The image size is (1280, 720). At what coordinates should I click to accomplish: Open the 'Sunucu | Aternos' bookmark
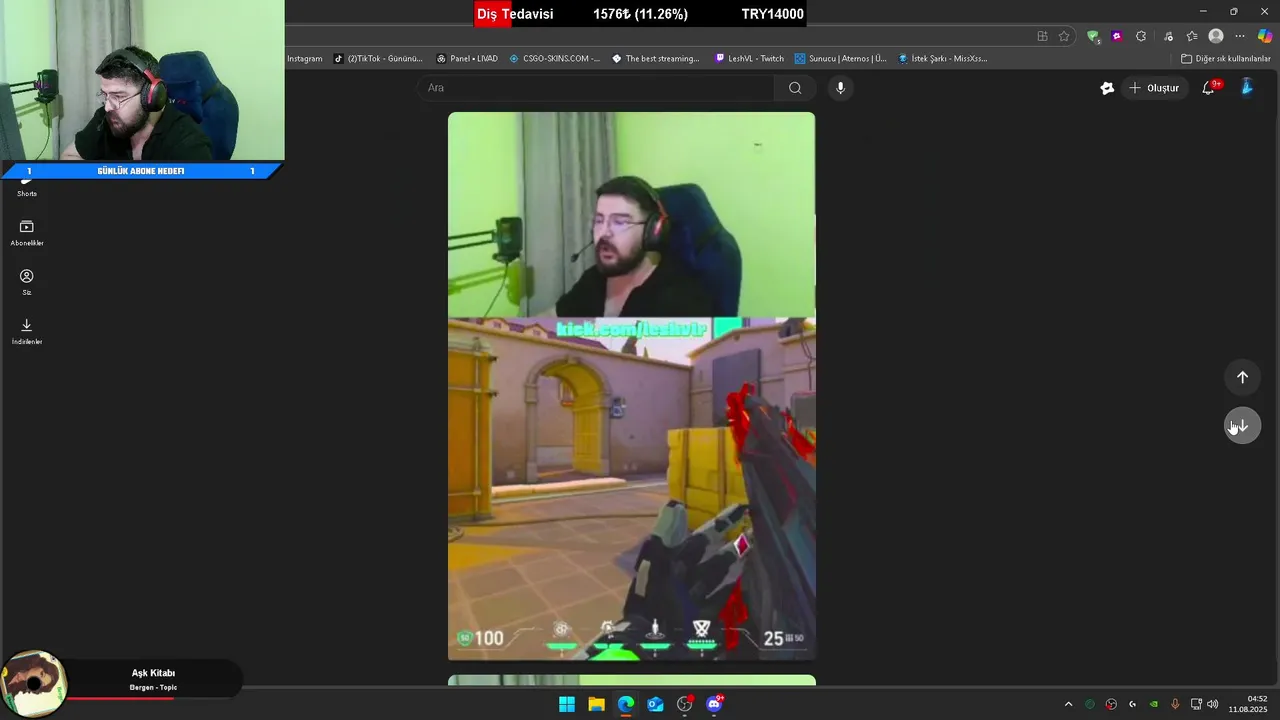tap(840, 59)
